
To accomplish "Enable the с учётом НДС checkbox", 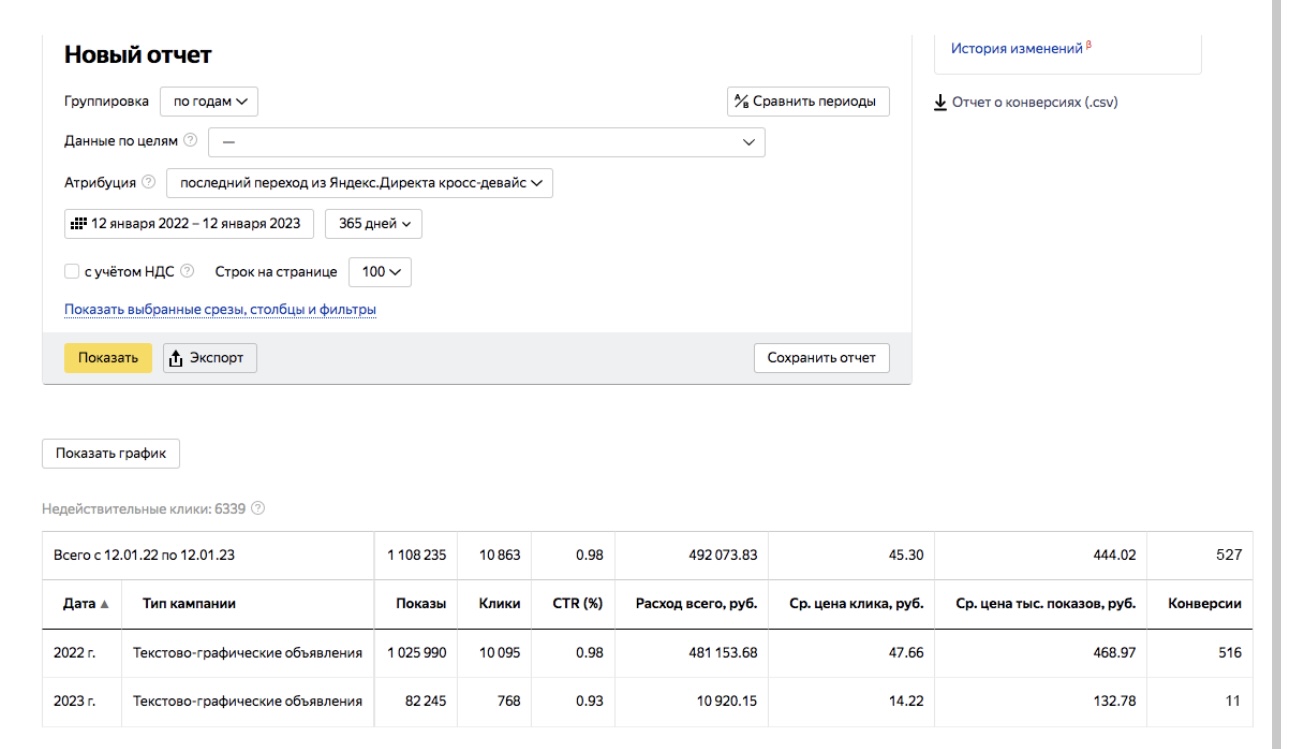I will click(71, 271).
